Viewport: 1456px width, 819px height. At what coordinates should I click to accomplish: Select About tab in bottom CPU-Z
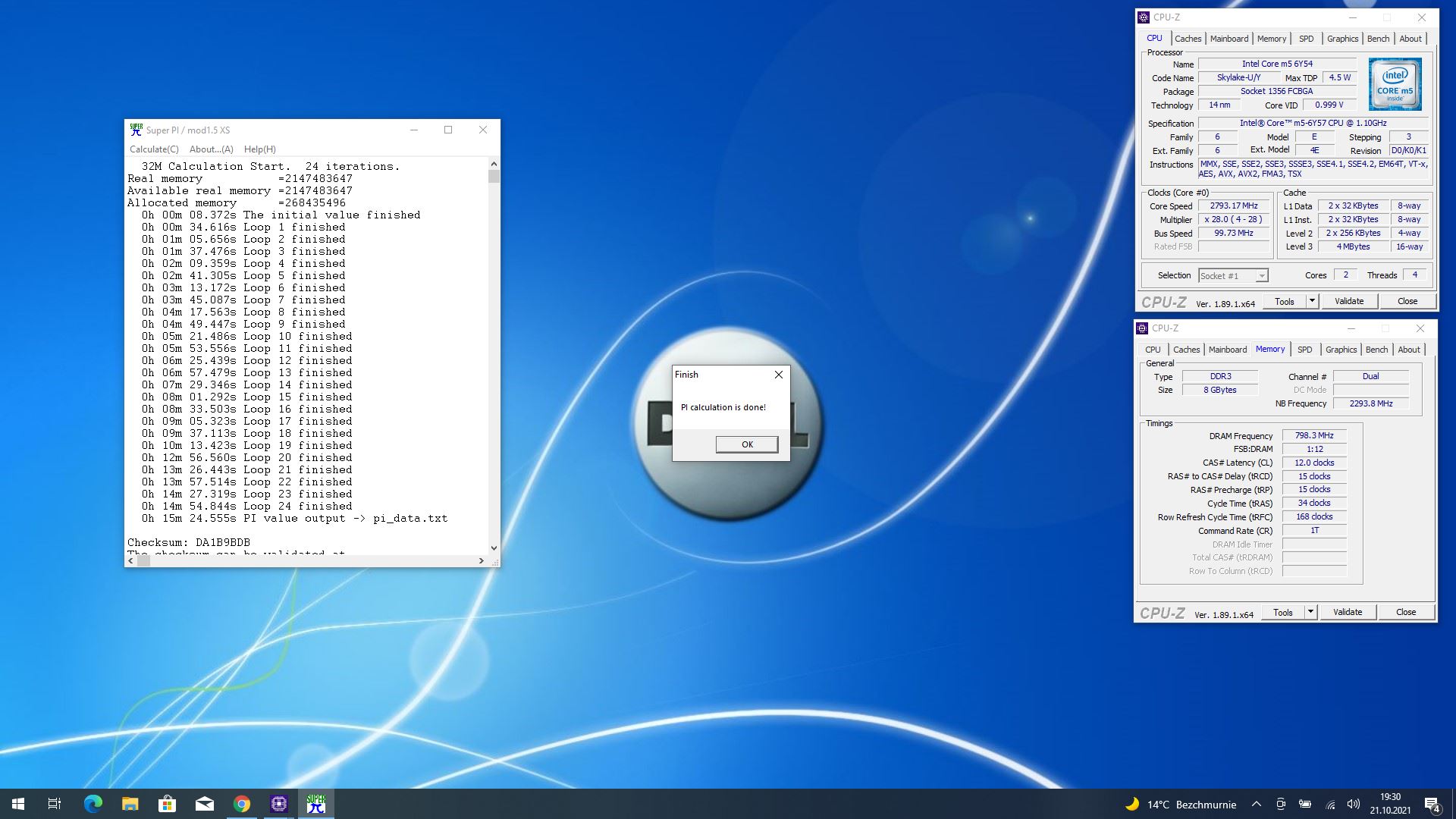click(x=1409, y=350)
